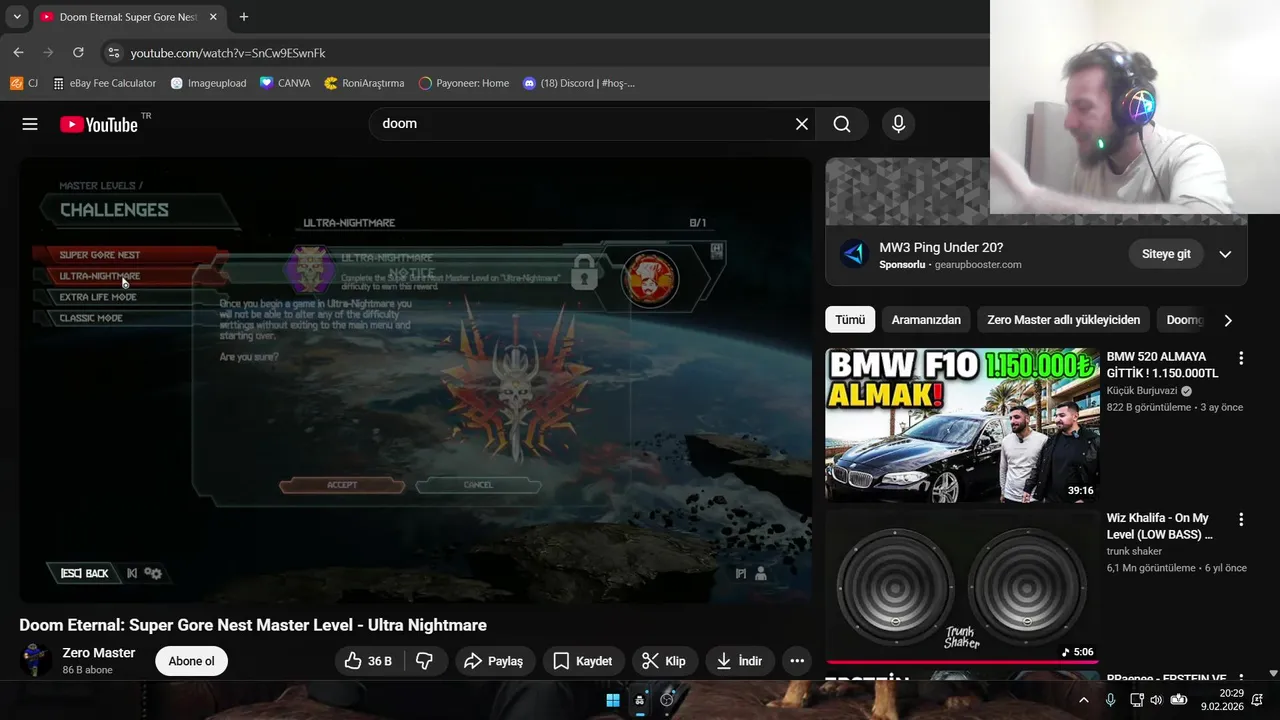Subscribe with Abone ol button
This screenshot has height=720, width=1280.
(x=191, y=661)
